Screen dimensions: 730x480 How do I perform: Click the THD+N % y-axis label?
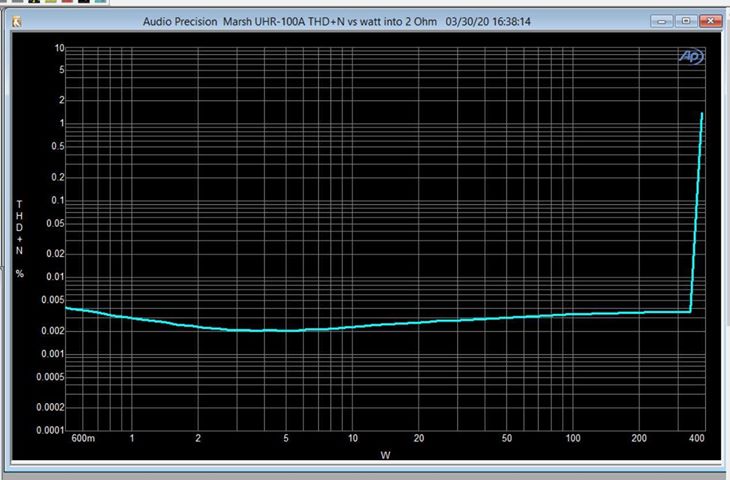(19, 239)
